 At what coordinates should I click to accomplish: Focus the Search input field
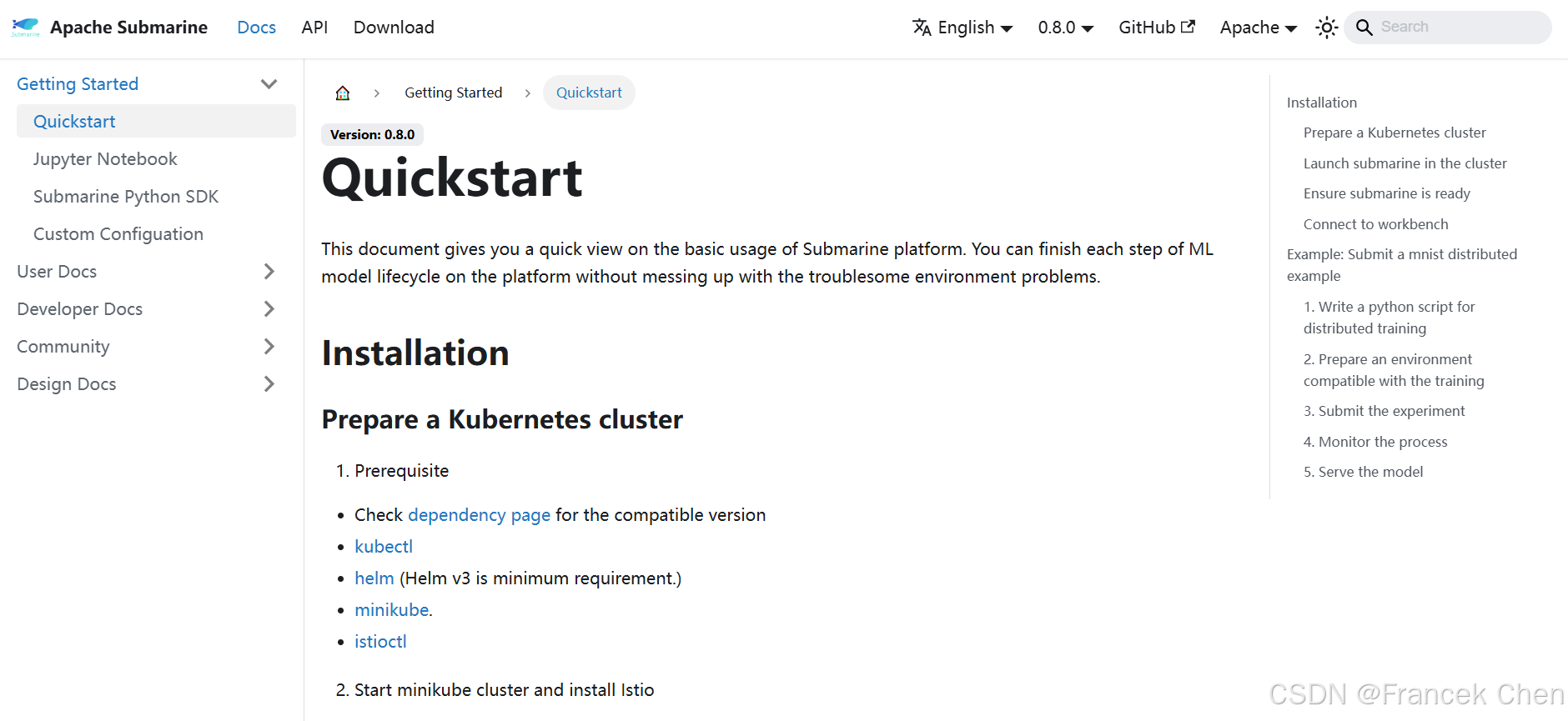(1460, 28)
